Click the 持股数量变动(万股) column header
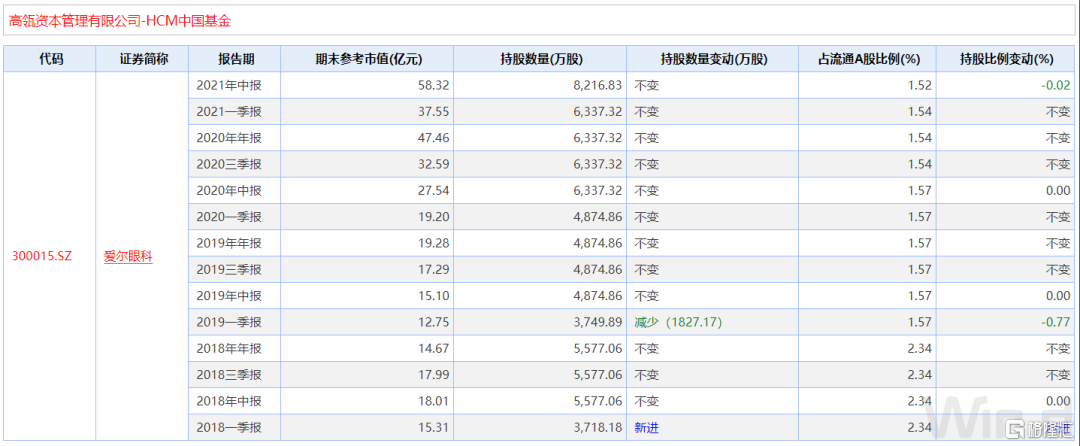 pyautogui.click(x=711, y=59)
